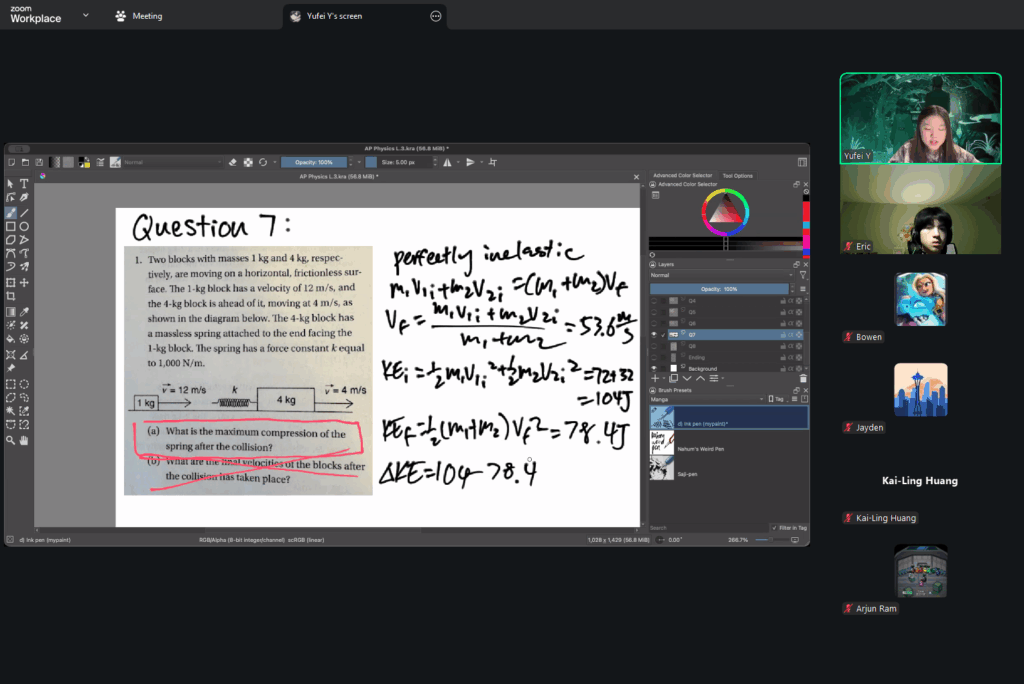Select the Text tool in toolbox
The height and width of the screenshot is (684, 1024).
[x=24, y=184]
